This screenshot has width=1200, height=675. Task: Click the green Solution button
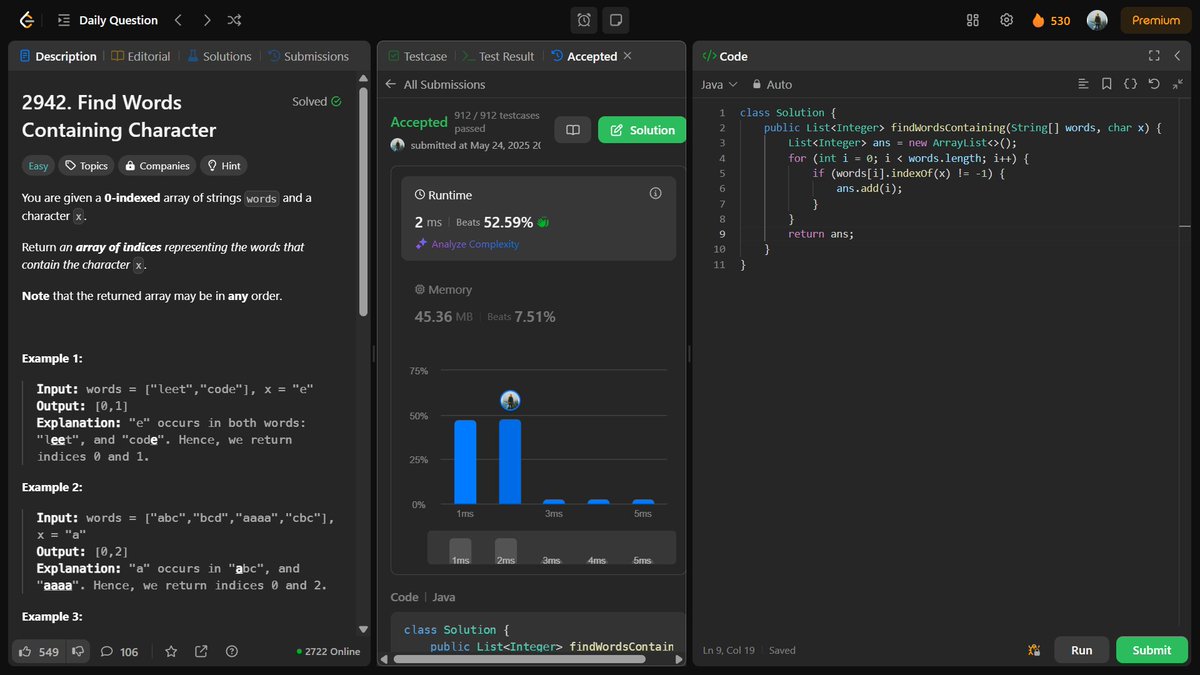click(642, 130)
